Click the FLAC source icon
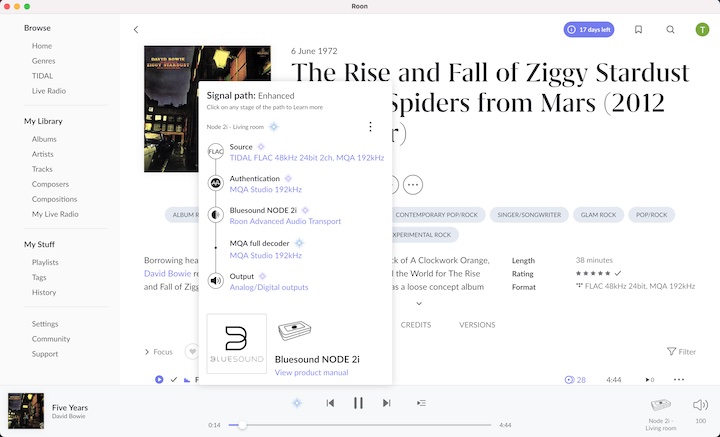Viewport: 720px width, 437px height. tap(215, 151)
